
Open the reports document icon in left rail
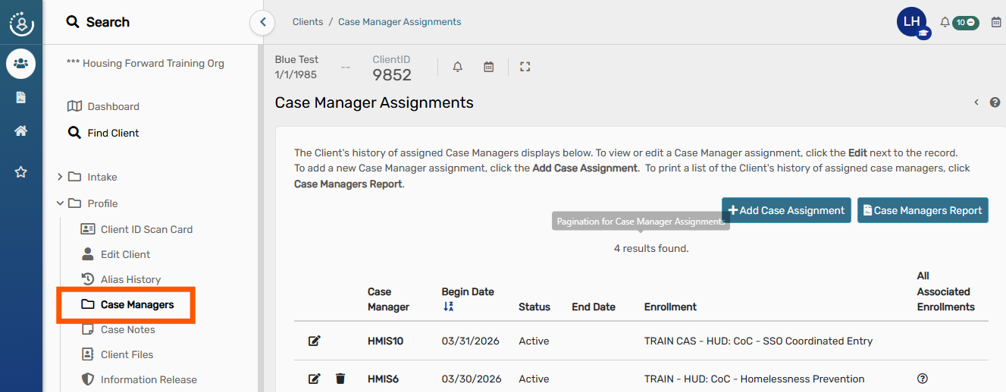pyautogui.click(x=21, y=98)
